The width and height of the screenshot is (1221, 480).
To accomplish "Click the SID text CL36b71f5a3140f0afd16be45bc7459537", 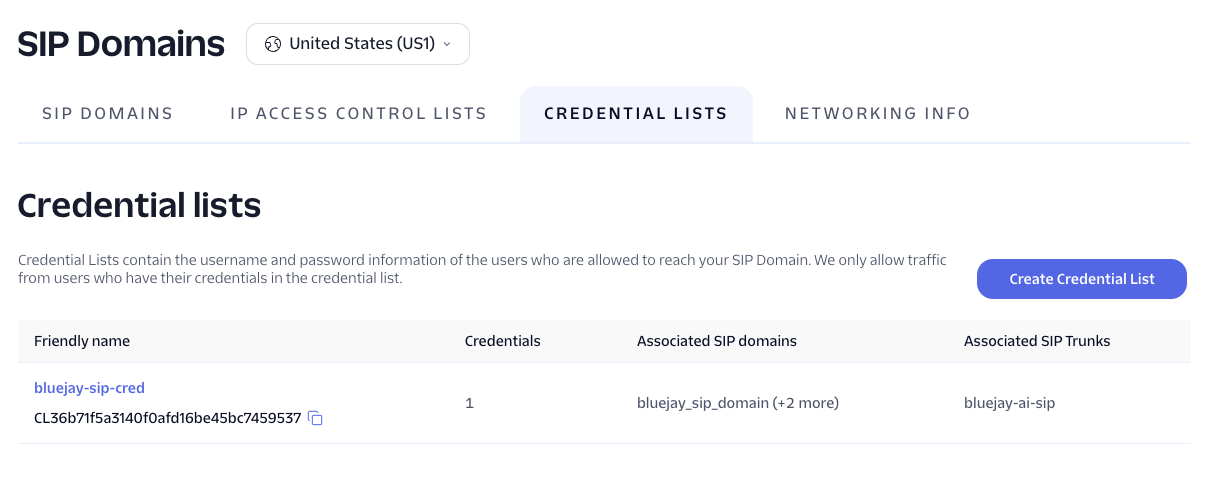I will [168, 418].
